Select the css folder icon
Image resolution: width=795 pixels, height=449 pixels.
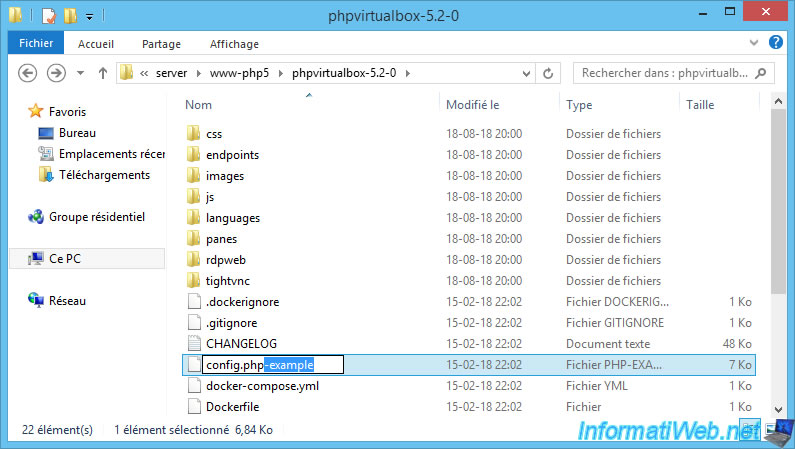click(x=194, y=133)
